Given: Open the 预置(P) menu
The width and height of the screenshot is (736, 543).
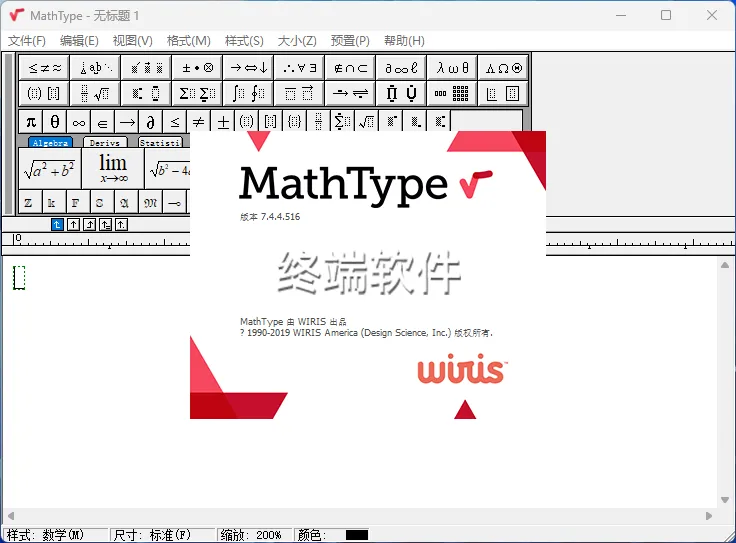Looking at the screenshot, I should tap(350, 41).
